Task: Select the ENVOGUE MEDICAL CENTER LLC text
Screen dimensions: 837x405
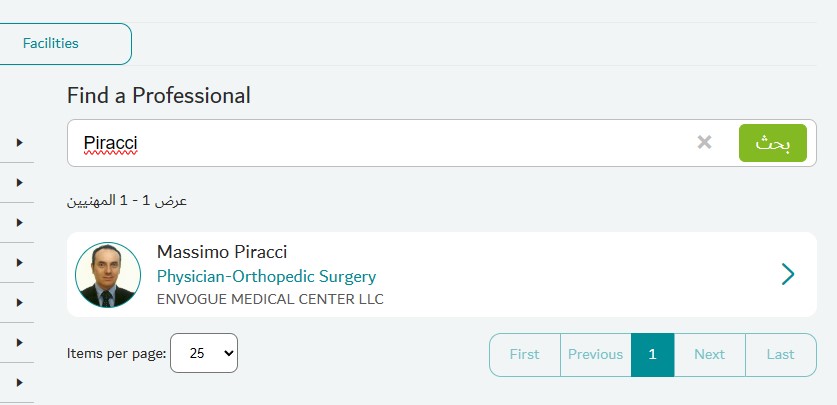Action: click(x=270, y=299)
